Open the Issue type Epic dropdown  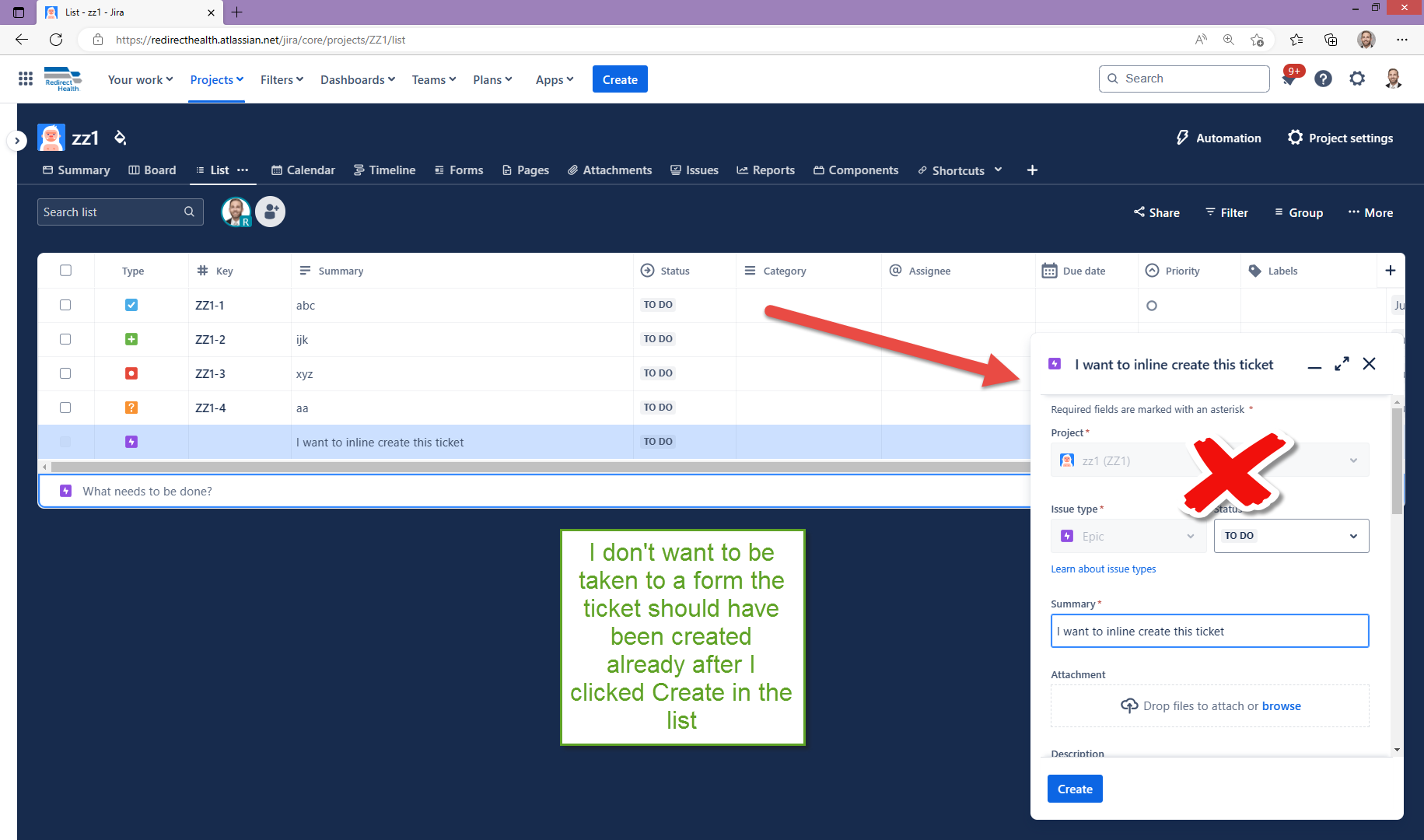pyautogui.click(x=1128, y=536)
